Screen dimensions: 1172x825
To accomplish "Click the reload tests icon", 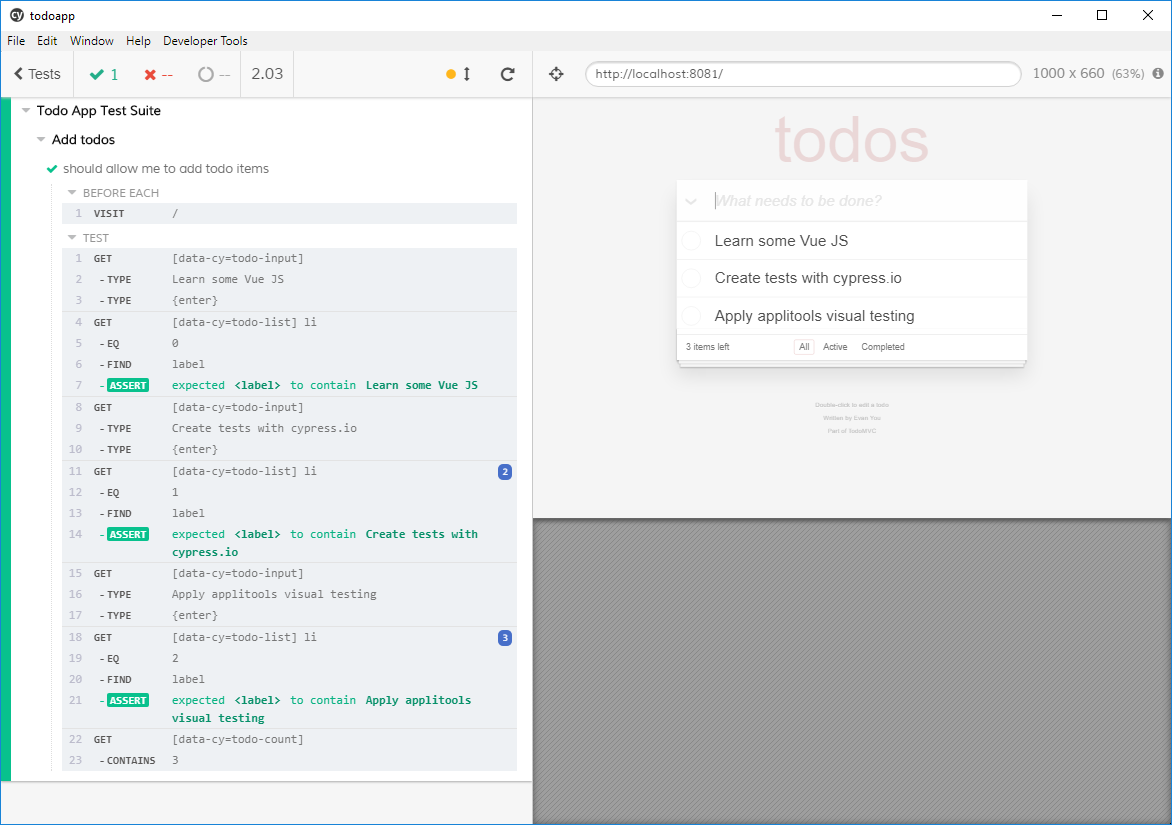I will [x=507, y=74].
